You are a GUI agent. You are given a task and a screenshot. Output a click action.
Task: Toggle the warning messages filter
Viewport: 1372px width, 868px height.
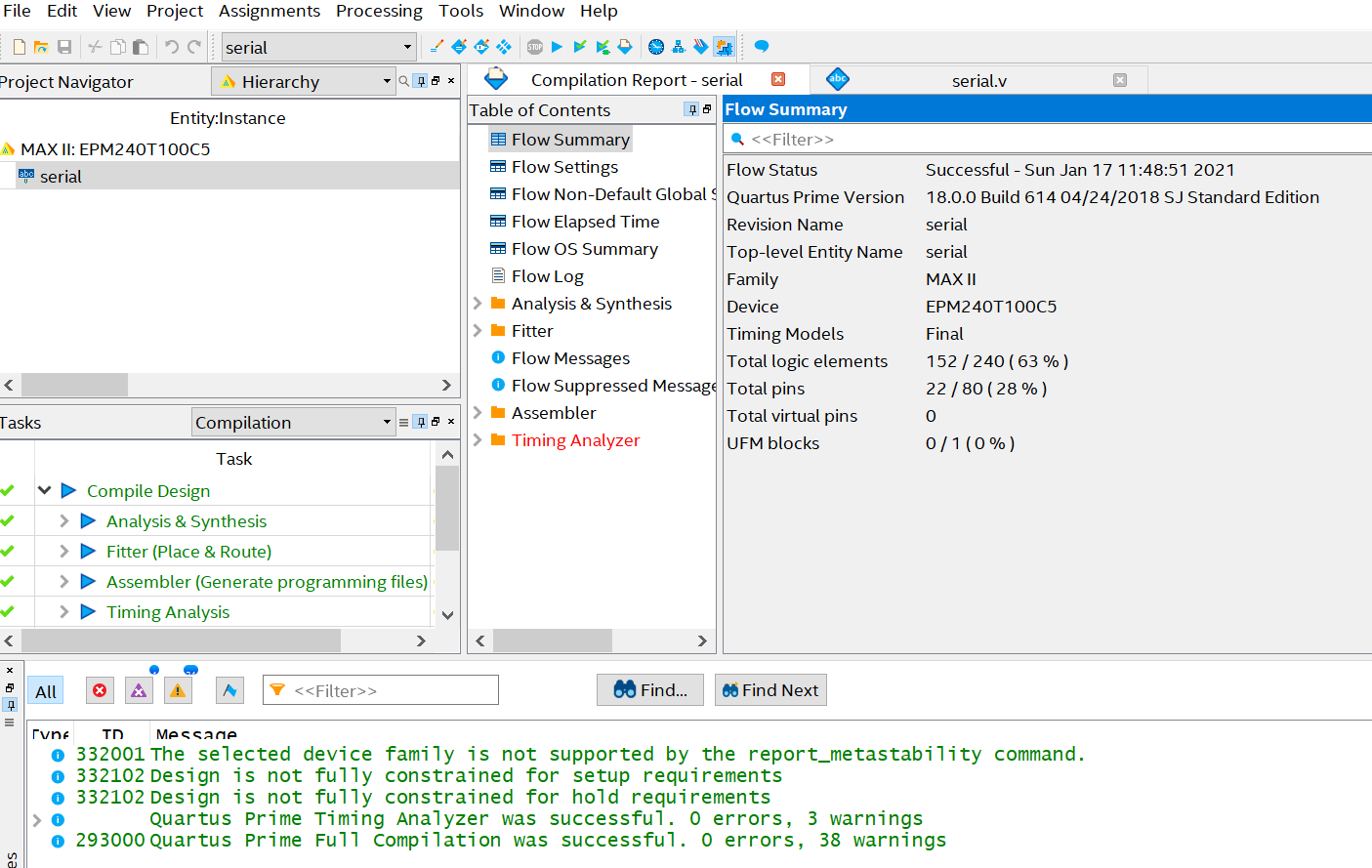(178, 690)
